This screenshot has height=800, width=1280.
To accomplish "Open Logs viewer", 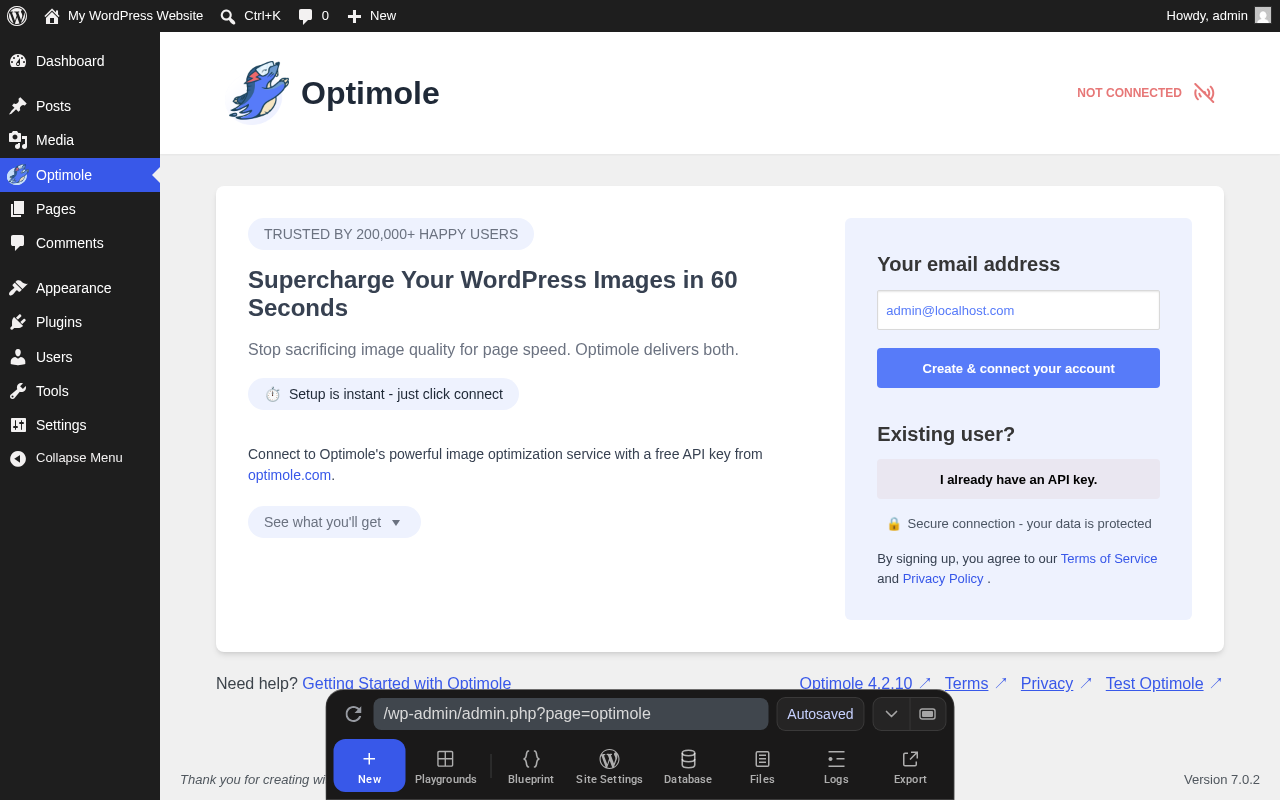I will pos(836,766).
